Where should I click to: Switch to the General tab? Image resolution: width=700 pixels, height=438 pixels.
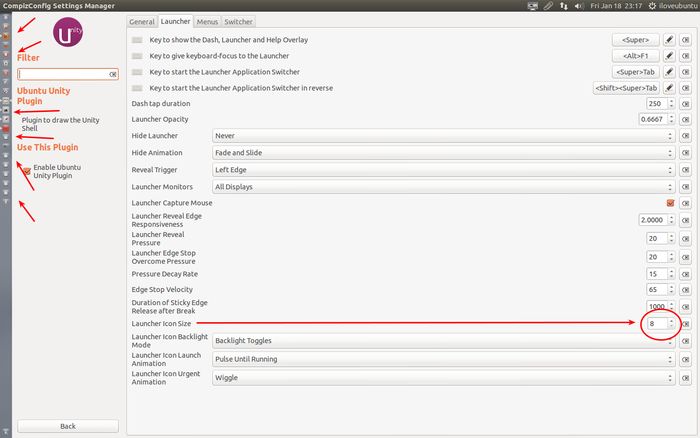142,21
